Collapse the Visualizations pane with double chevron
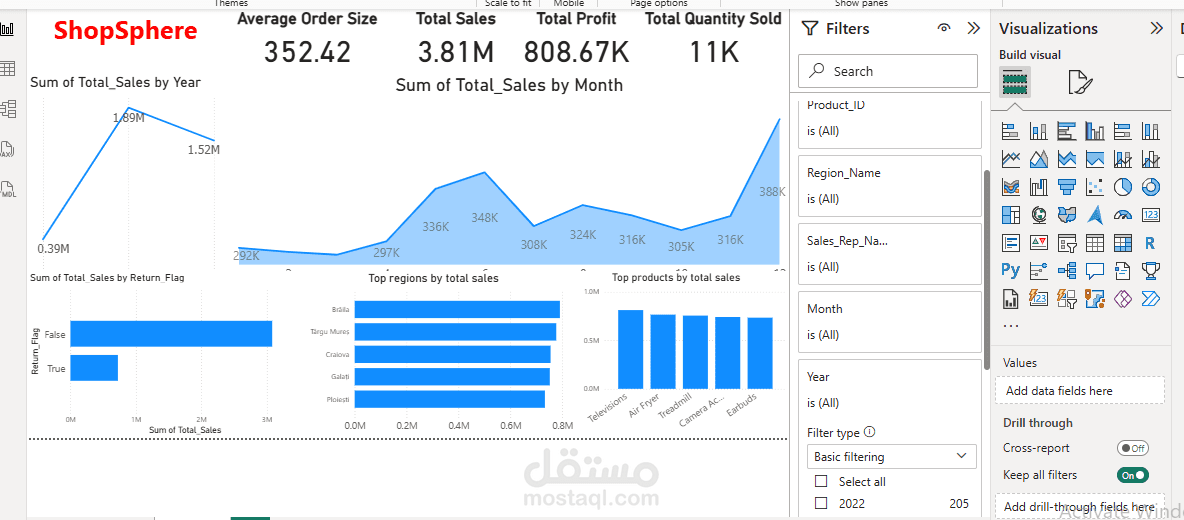1184x520 pixels. [x=1156, y=29]
